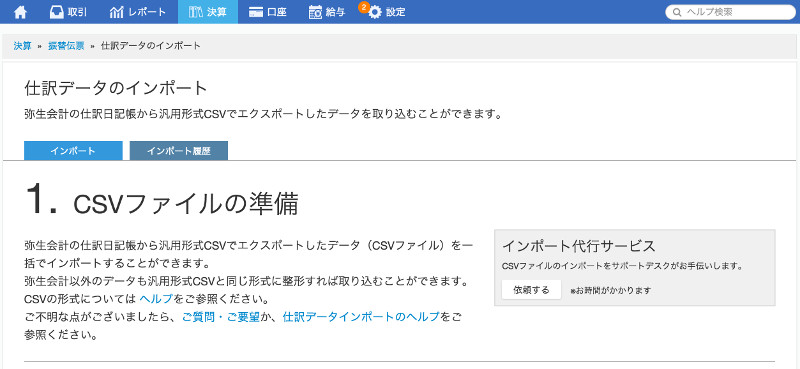Open the ヘルプ link about CSV format
This screenshot has height=369, width=800.
(156, 298)
